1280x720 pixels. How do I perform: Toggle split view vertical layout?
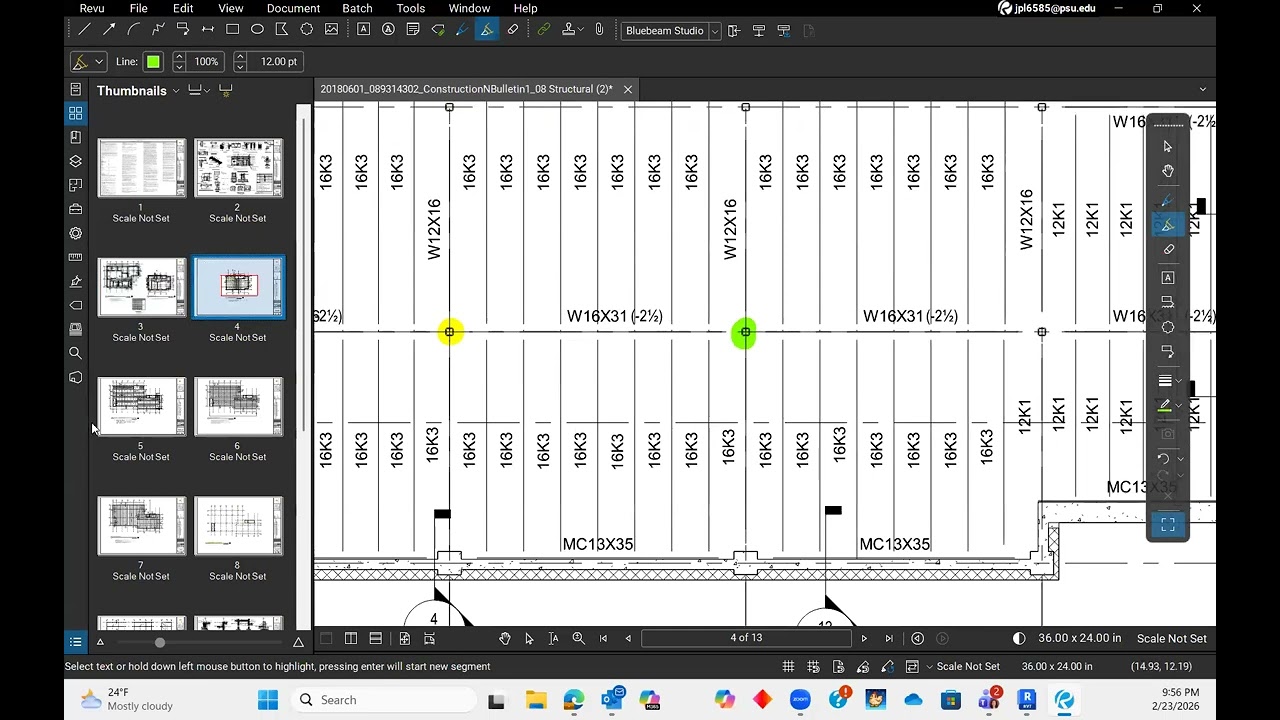pyautogui.click(x=351, y=638)
